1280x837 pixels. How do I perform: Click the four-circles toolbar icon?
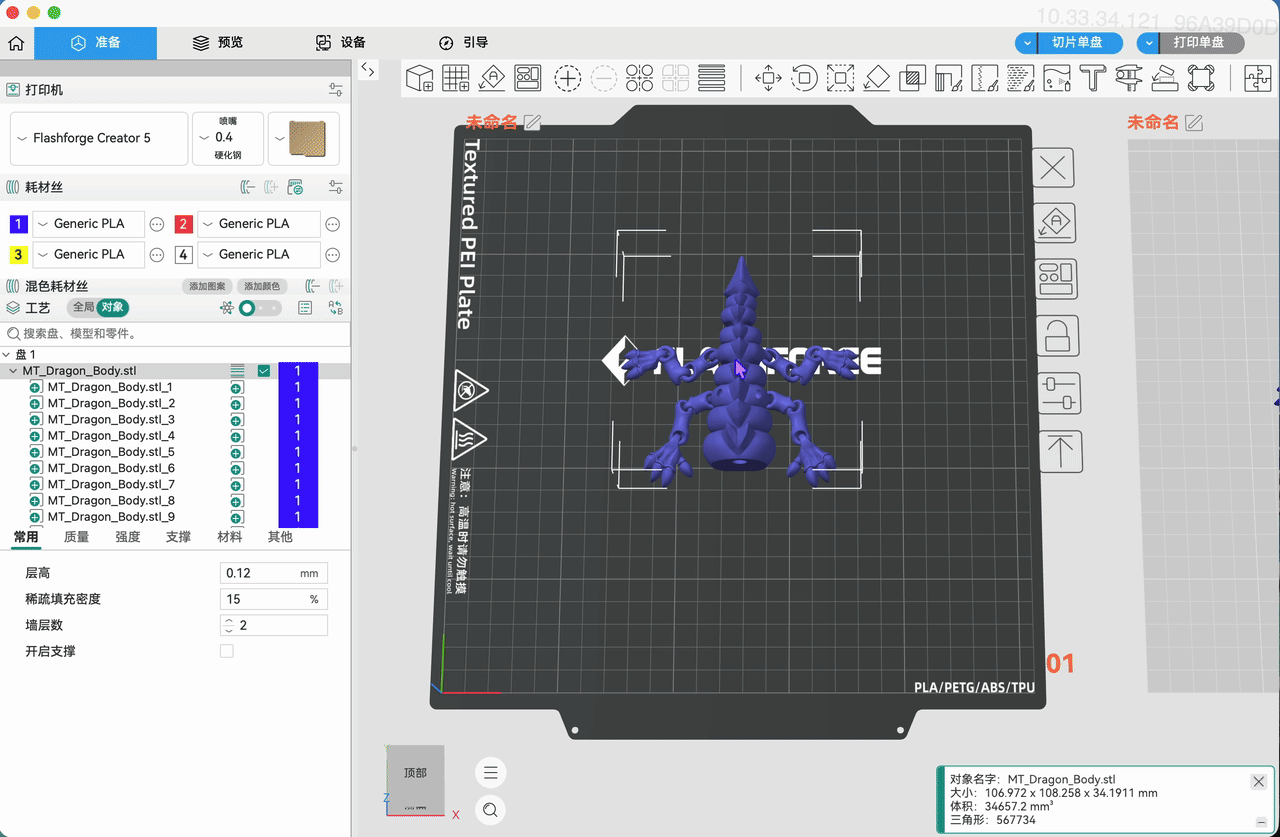pyautogui.click(x=640, y=78)
